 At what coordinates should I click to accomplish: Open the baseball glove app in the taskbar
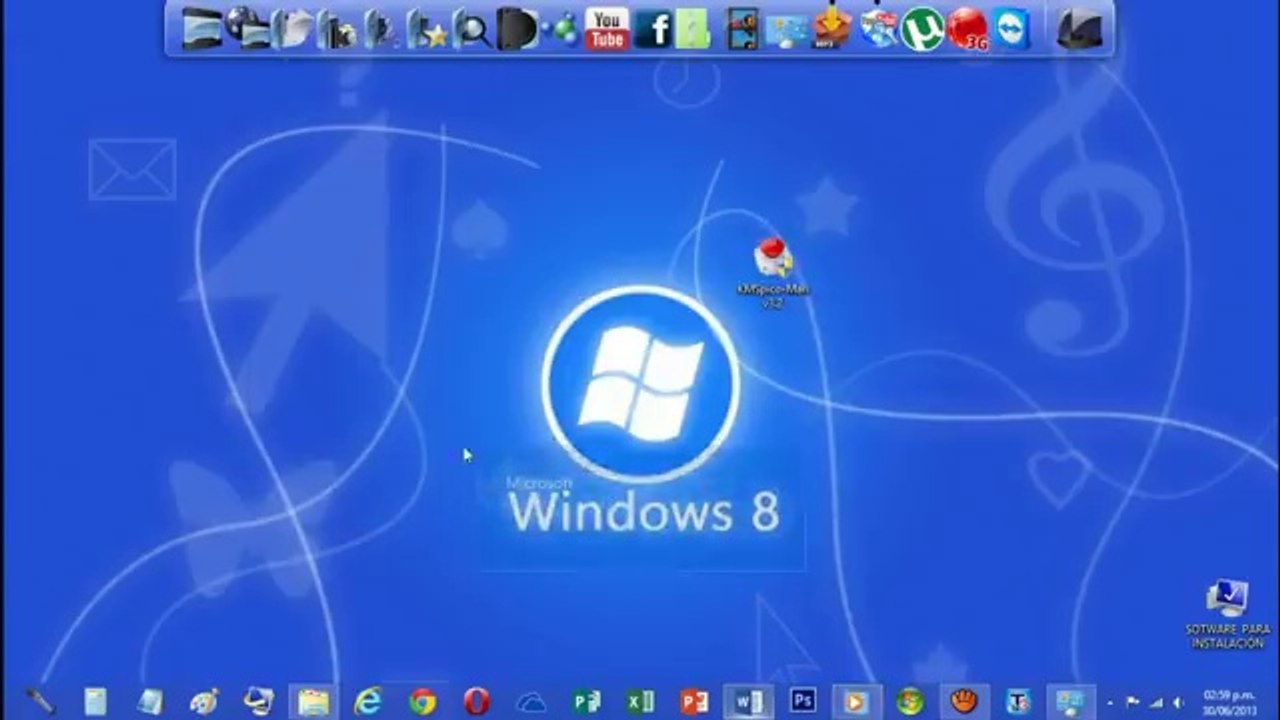[964, 702]
